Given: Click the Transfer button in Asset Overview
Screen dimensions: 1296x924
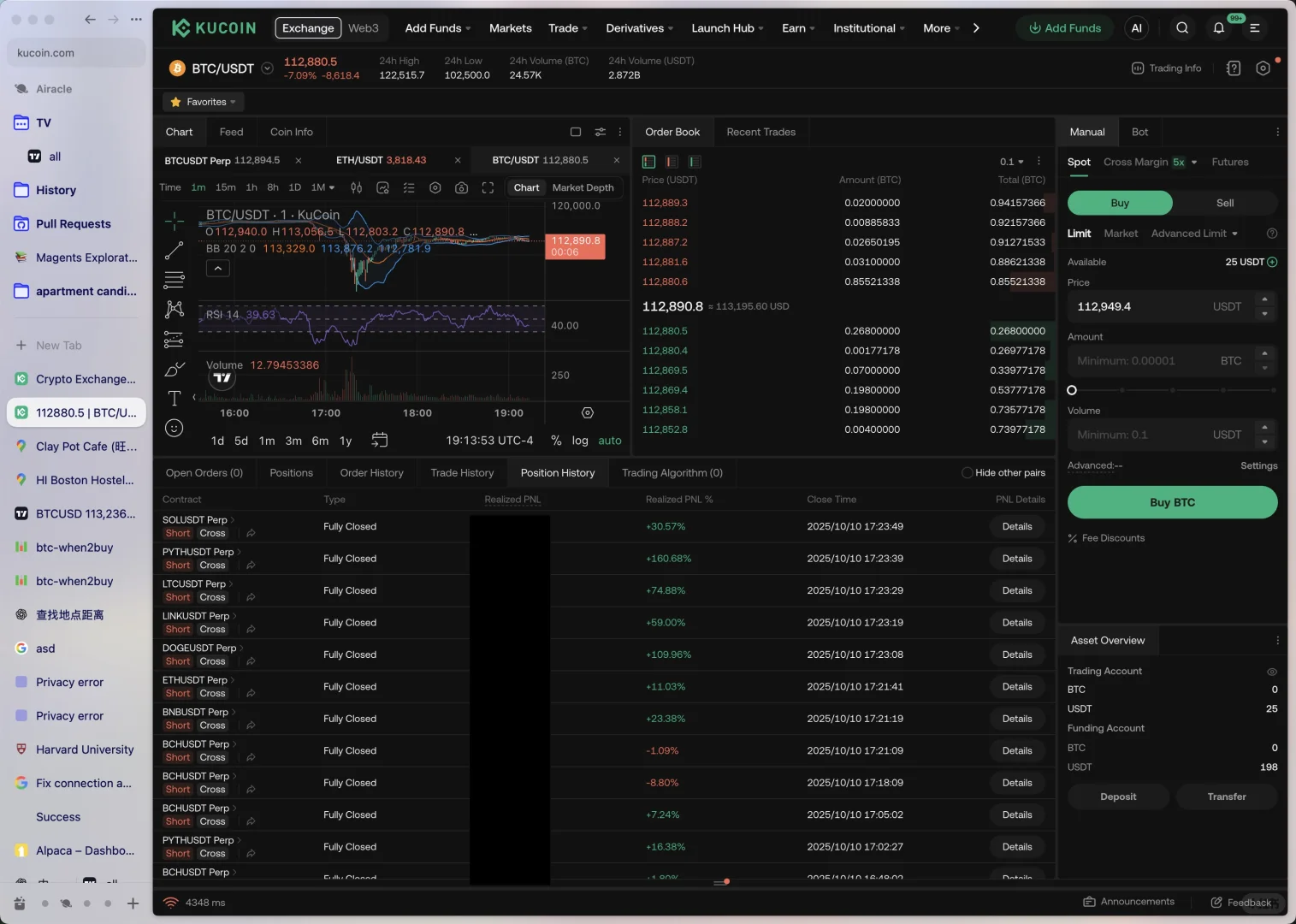Looking at the screenshot, I should tap(1227, 797).
